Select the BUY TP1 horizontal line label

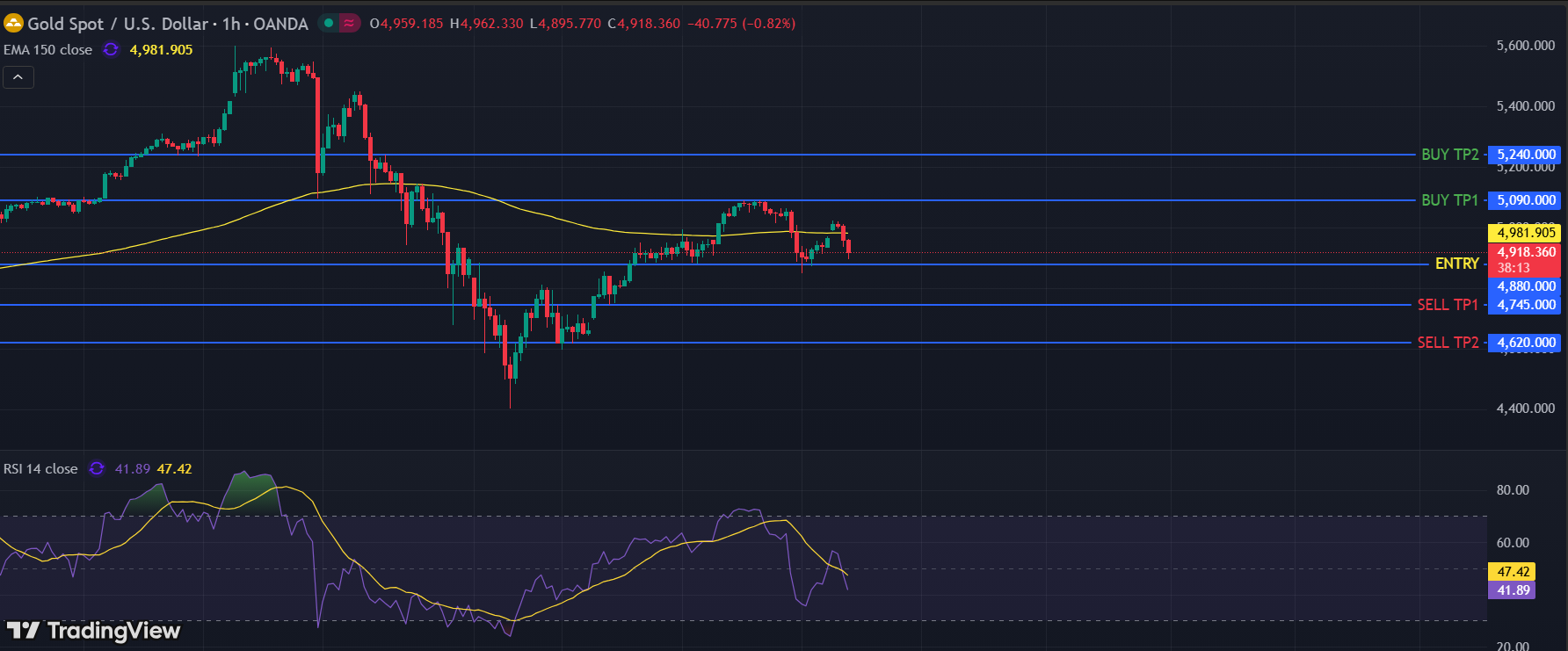(1449, 200)
